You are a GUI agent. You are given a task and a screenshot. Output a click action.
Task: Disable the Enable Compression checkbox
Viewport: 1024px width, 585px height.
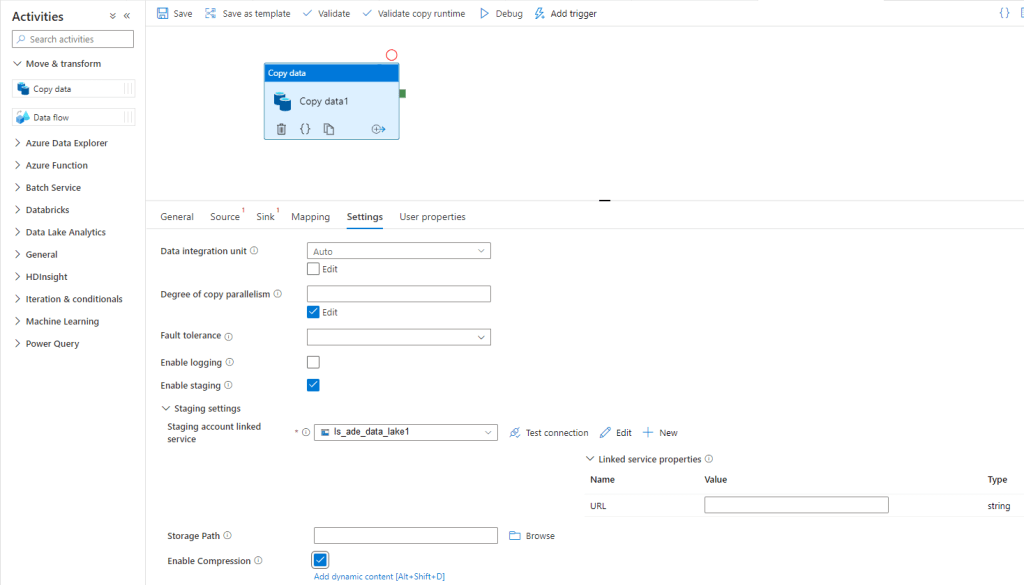pyautogui.click(x=320, y=560)
